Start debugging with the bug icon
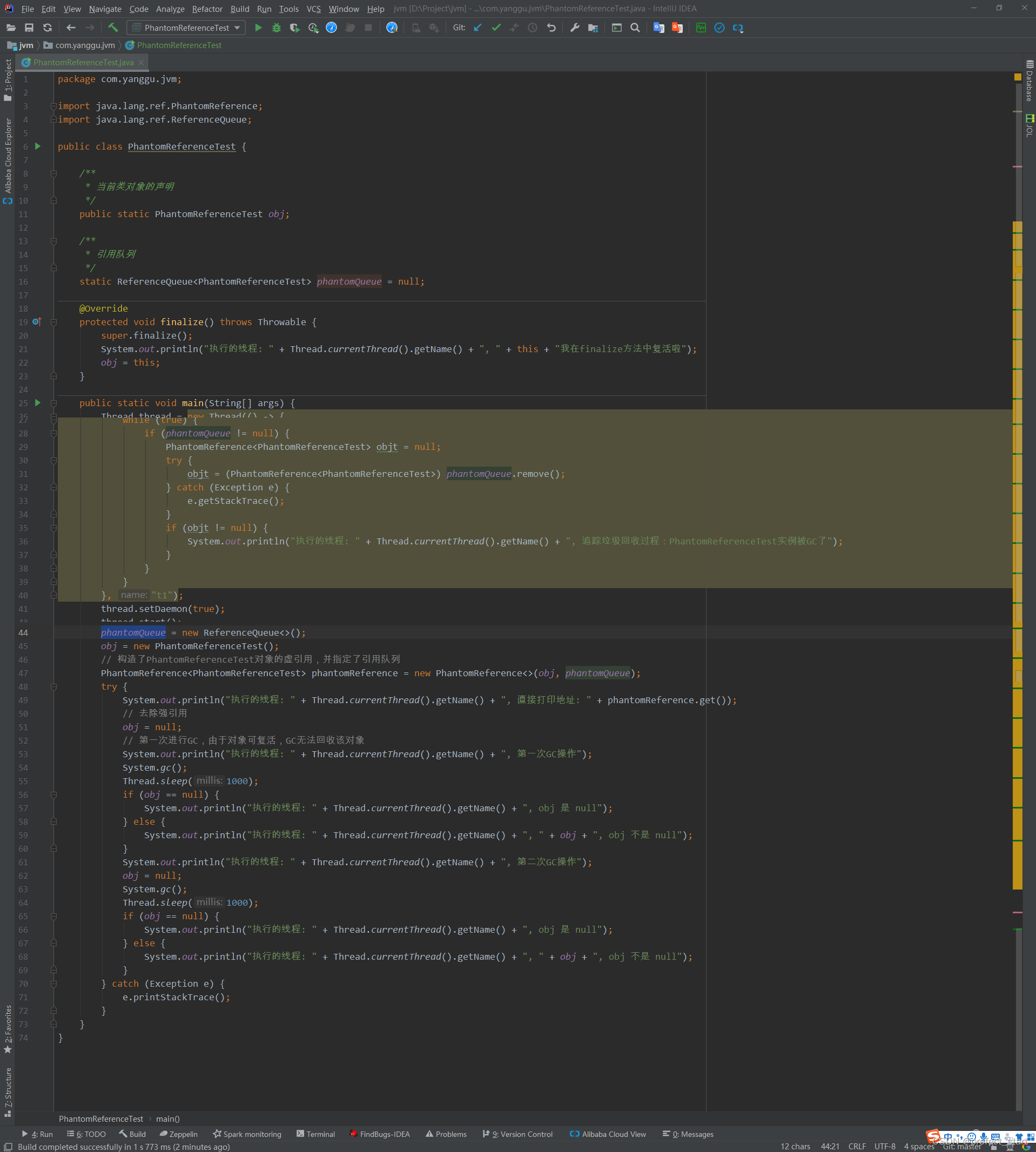This screenshot has height=1152, width=1036. pyautogui.click(x=277, y=28)
